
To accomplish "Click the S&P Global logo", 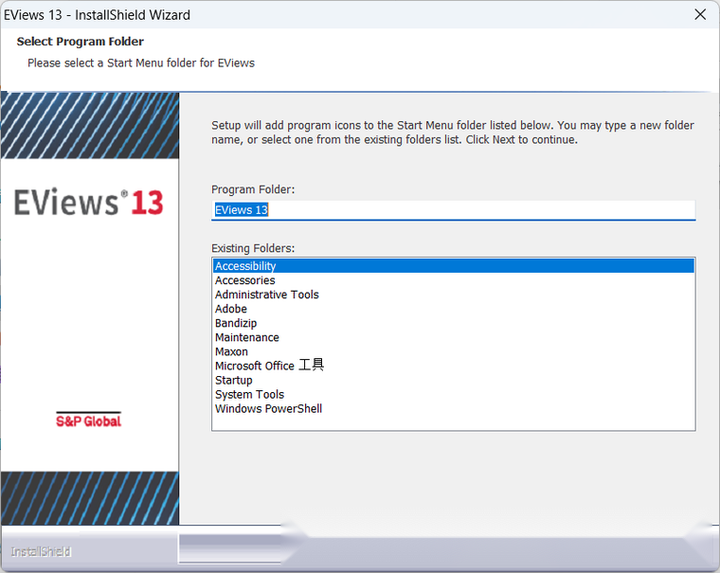I will pos(88,420).
